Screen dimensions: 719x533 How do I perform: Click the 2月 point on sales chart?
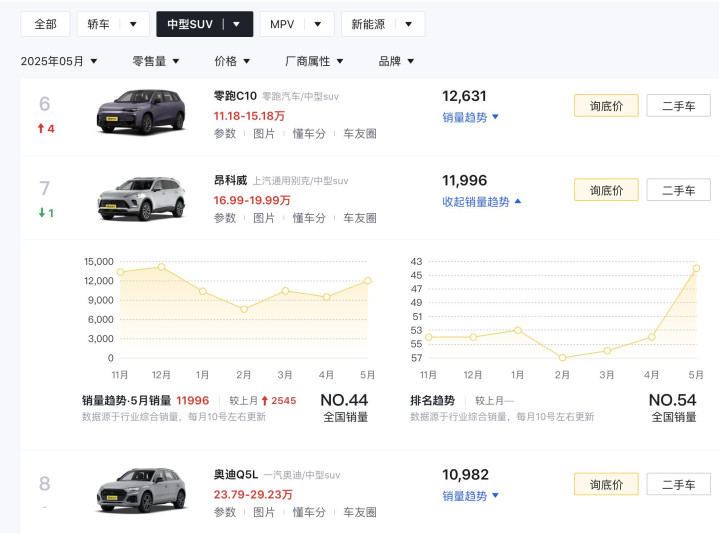244,309
